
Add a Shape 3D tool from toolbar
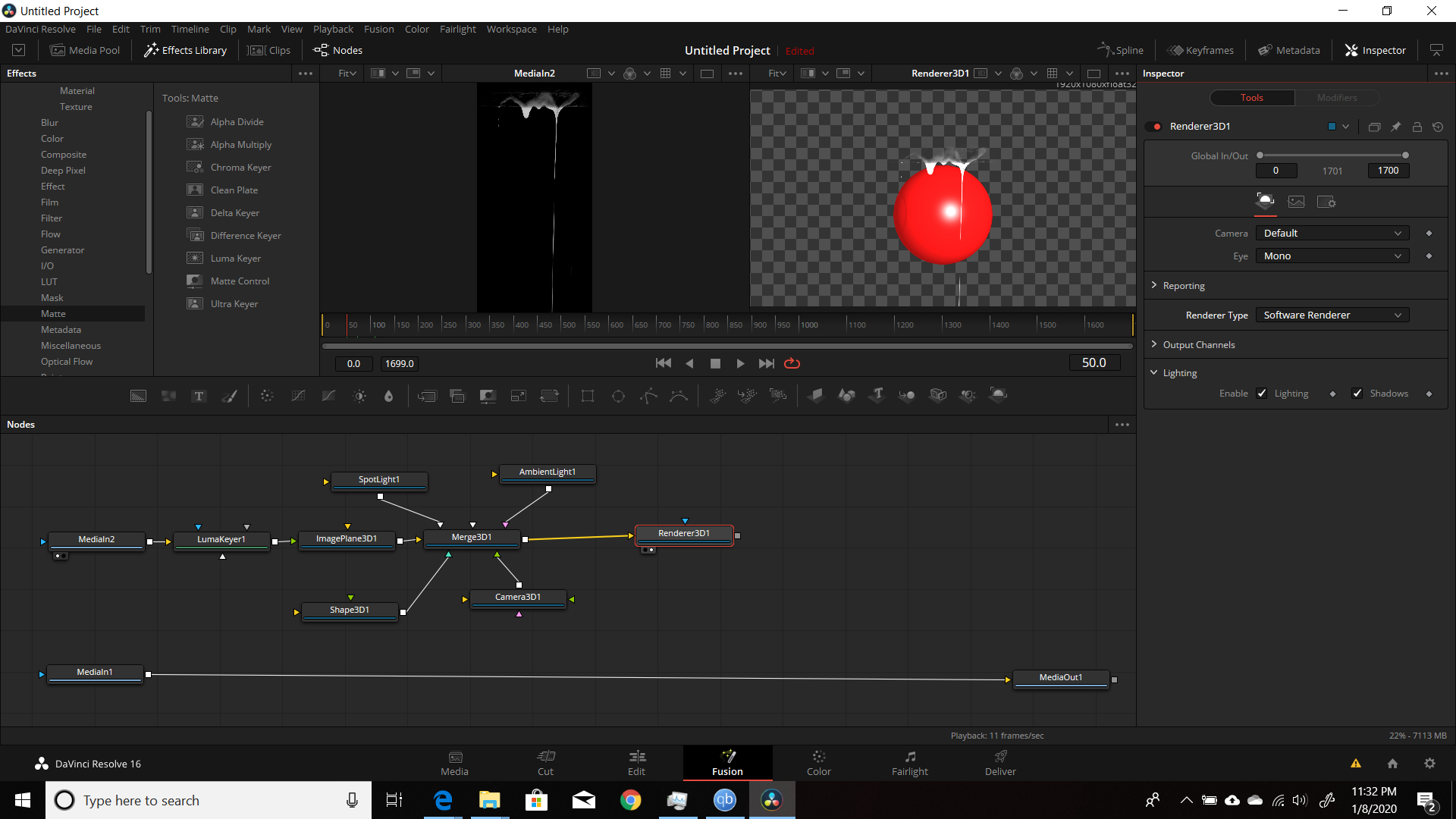(x=846, y=395)
